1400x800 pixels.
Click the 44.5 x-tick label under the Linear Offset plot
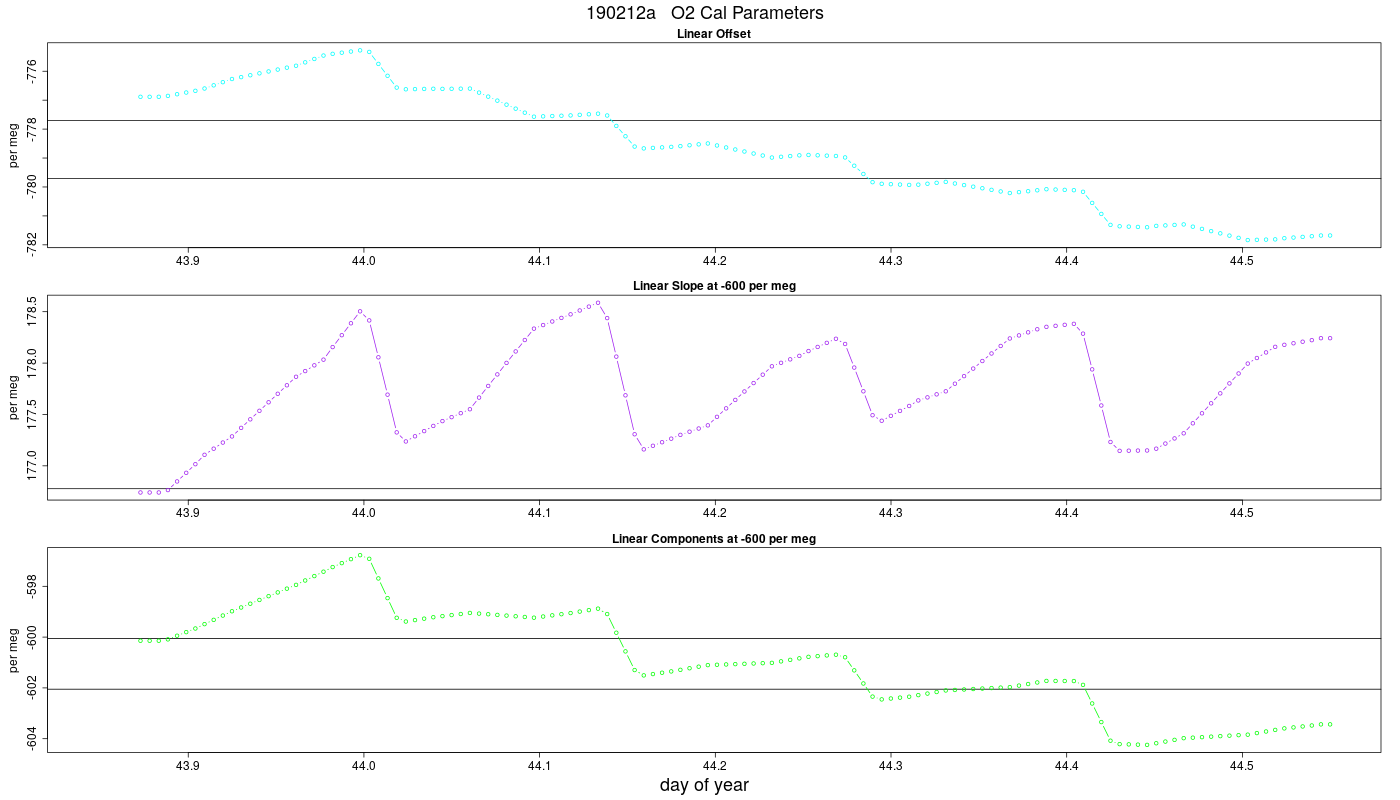tap(1241, 261)
